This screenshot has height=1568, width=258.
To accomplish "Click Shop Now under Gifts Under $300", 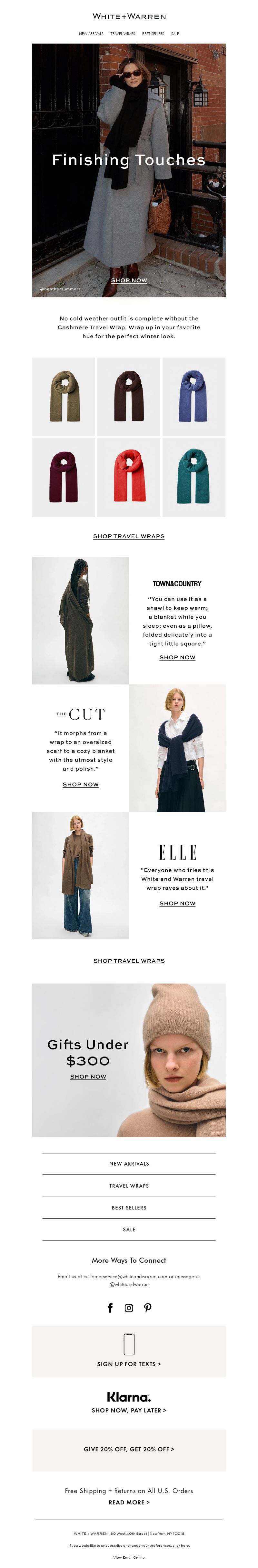I will 88,1076.
